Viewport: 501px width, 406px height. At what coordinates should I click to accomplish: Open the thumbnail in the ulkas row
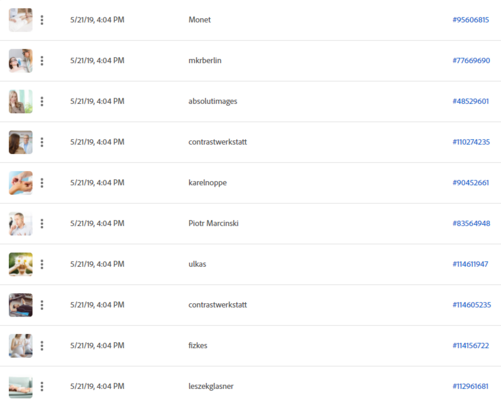(x=21, y=264)
